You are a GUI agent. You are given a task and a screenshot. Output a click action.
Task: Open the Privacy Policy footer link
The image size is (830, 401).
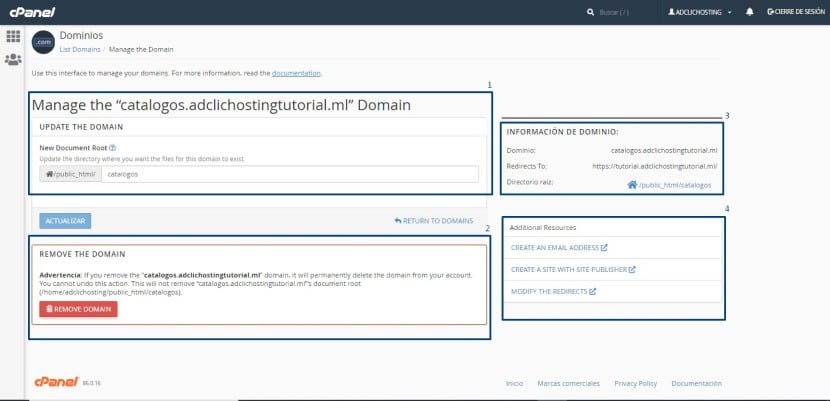(635, 384)
